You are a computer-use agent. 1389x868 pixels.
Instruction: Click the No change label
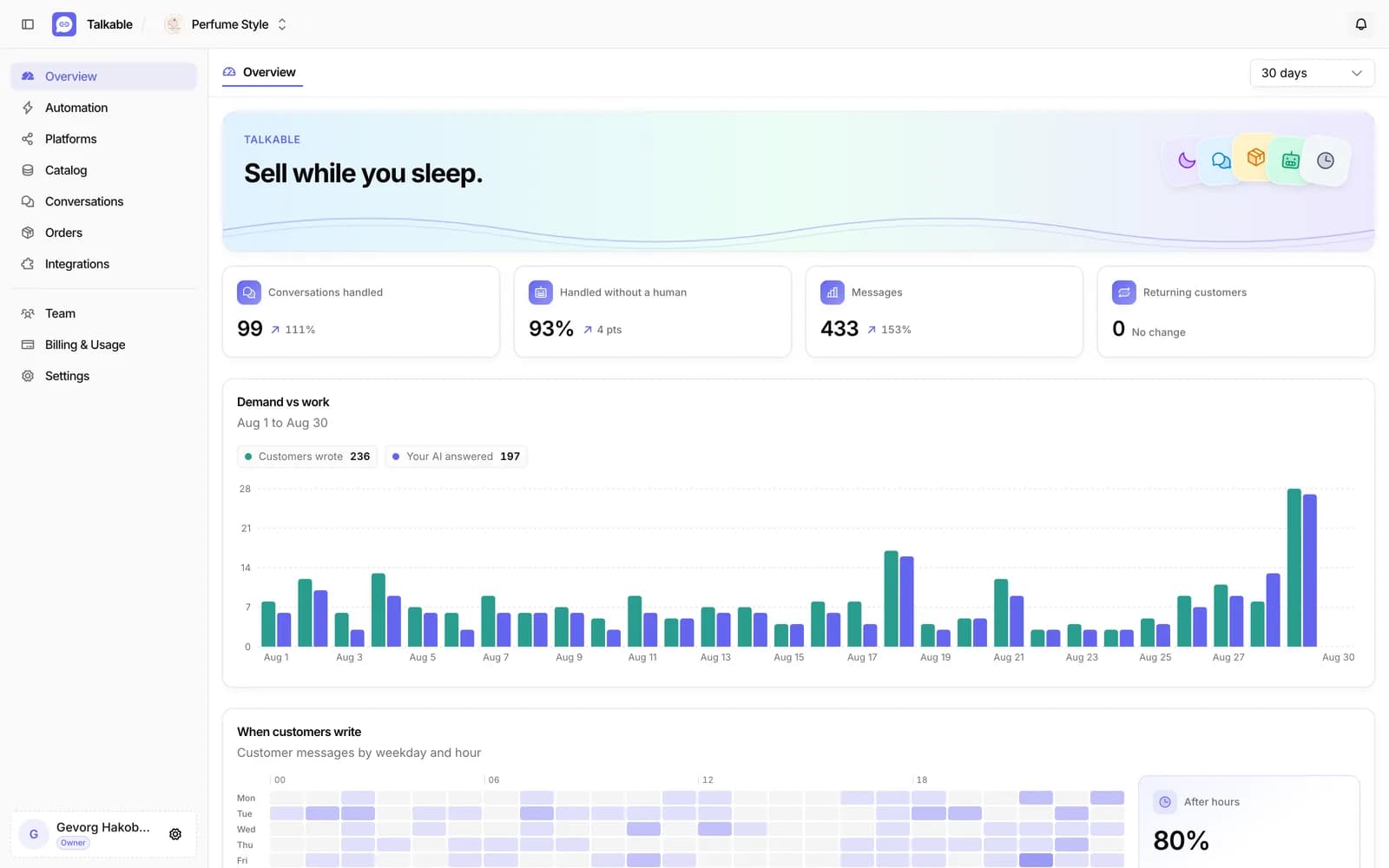(x=1158, y=332)
